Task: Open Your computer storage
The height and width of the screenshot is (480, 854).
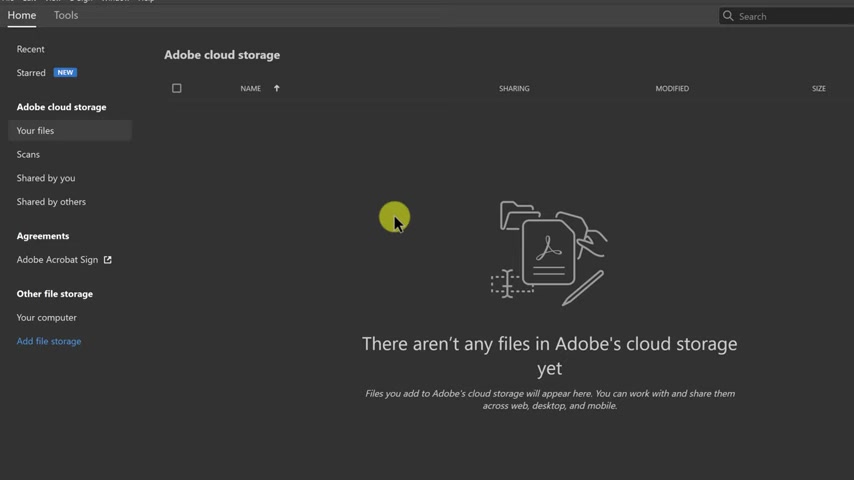Action: tap(46, 318)
